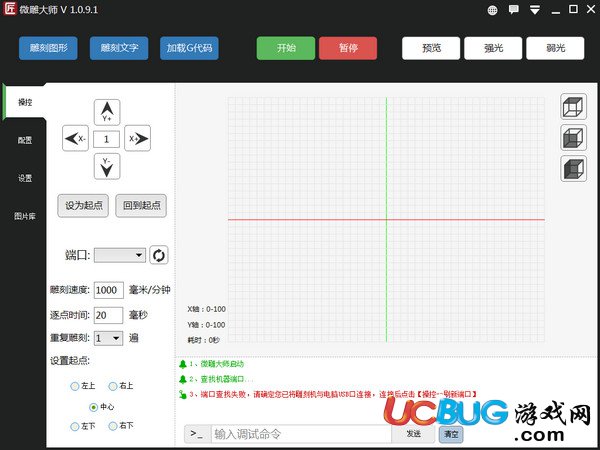Click the 回到起点 button

click(x=141, y=206)
